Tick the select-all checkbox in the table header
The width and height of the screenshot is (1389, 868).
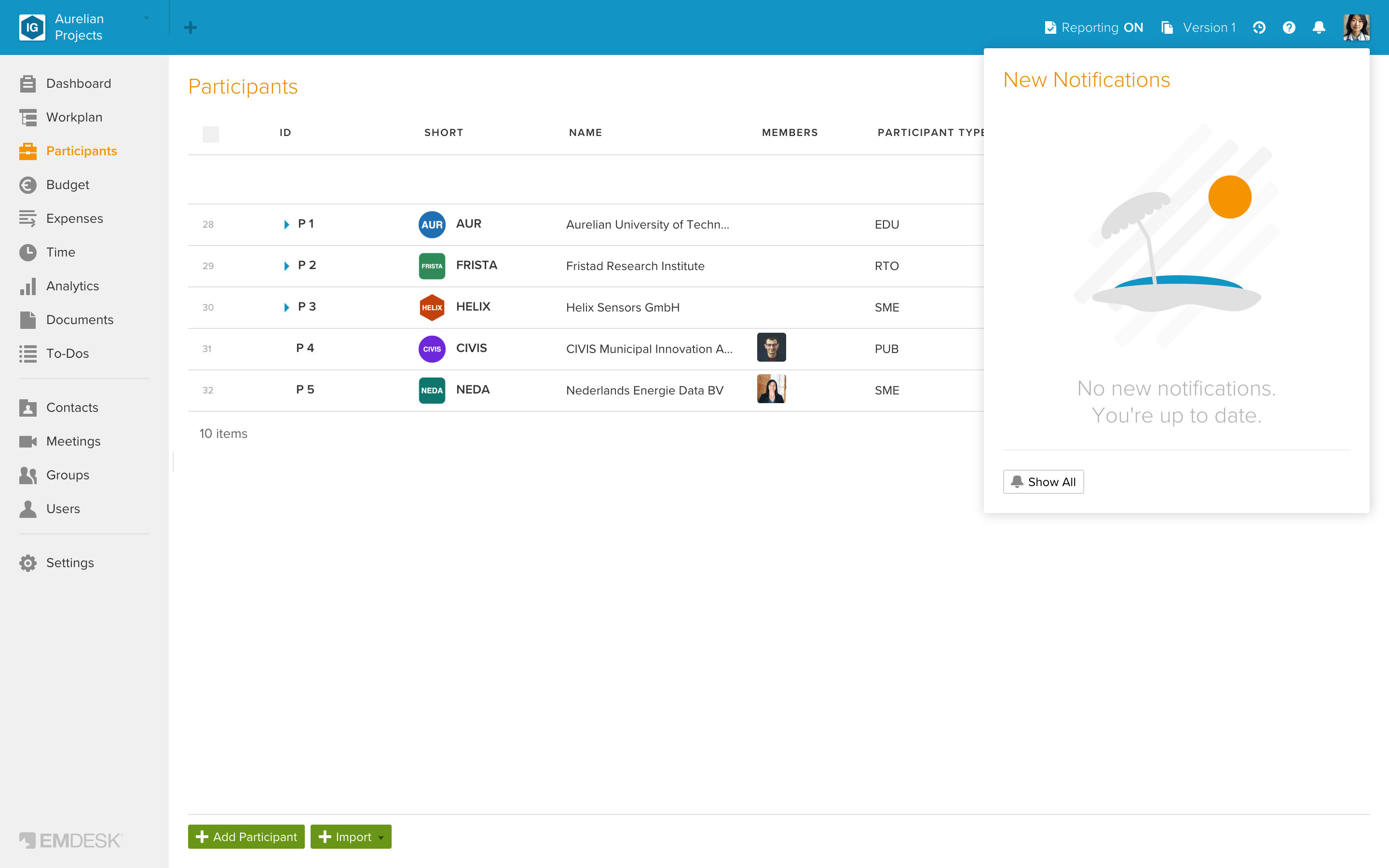[x=211, y=134]
